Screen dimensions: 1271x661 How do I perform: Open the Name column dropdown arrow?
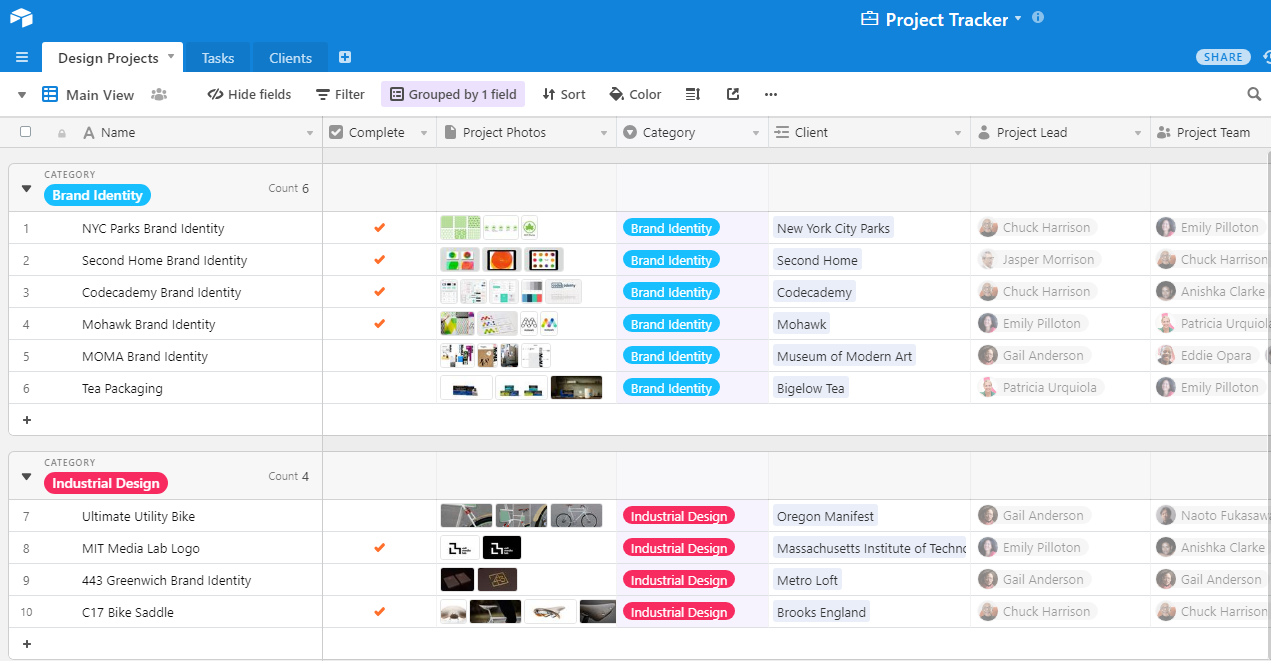(309, 133)
